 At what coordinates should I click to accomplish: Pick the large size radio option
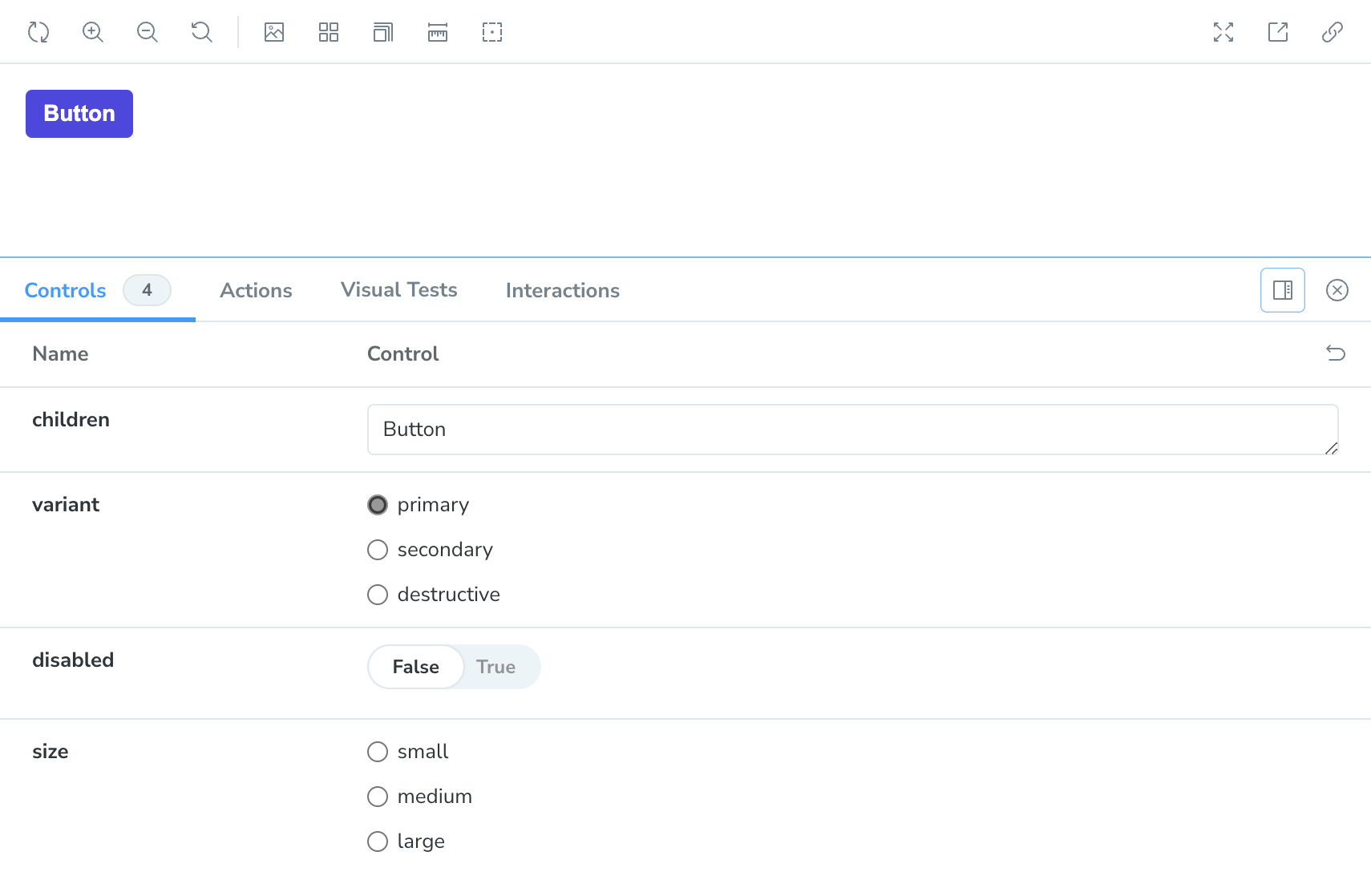pyautogui.click(x=378, y=842)
